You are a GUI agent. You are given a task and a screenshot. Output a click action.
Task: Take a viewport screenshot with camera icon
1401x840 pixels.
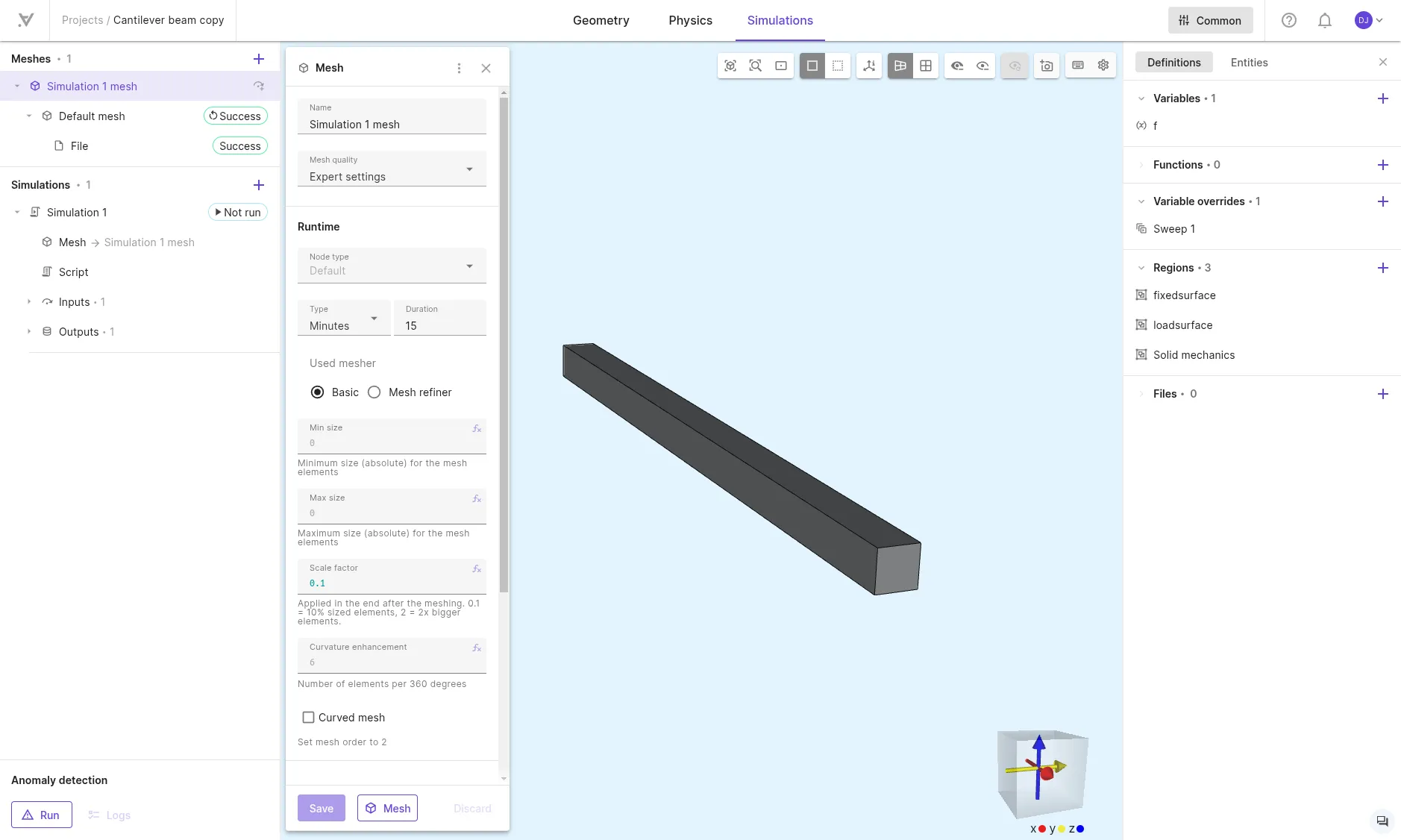[1047, 66]
